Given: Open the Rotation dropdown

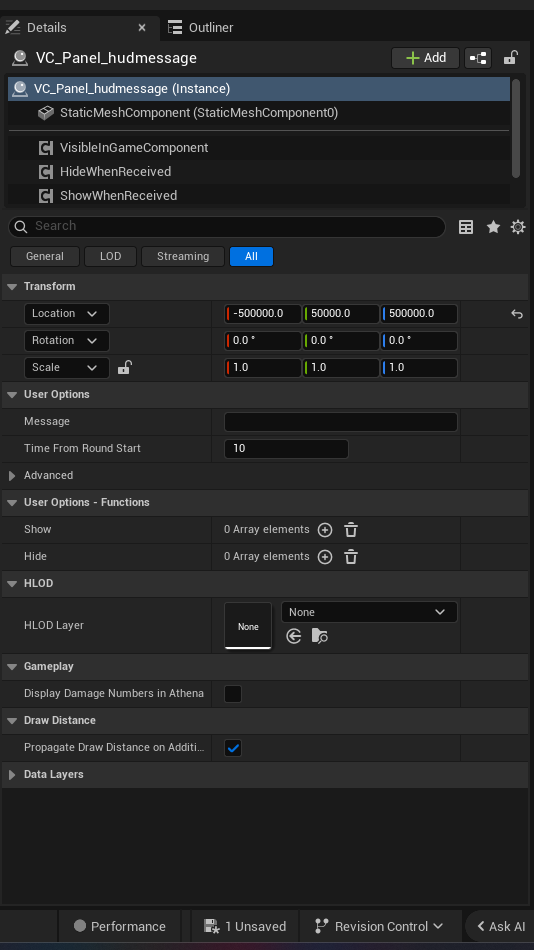Looking at the screenshot, I should tap(67, 340).
